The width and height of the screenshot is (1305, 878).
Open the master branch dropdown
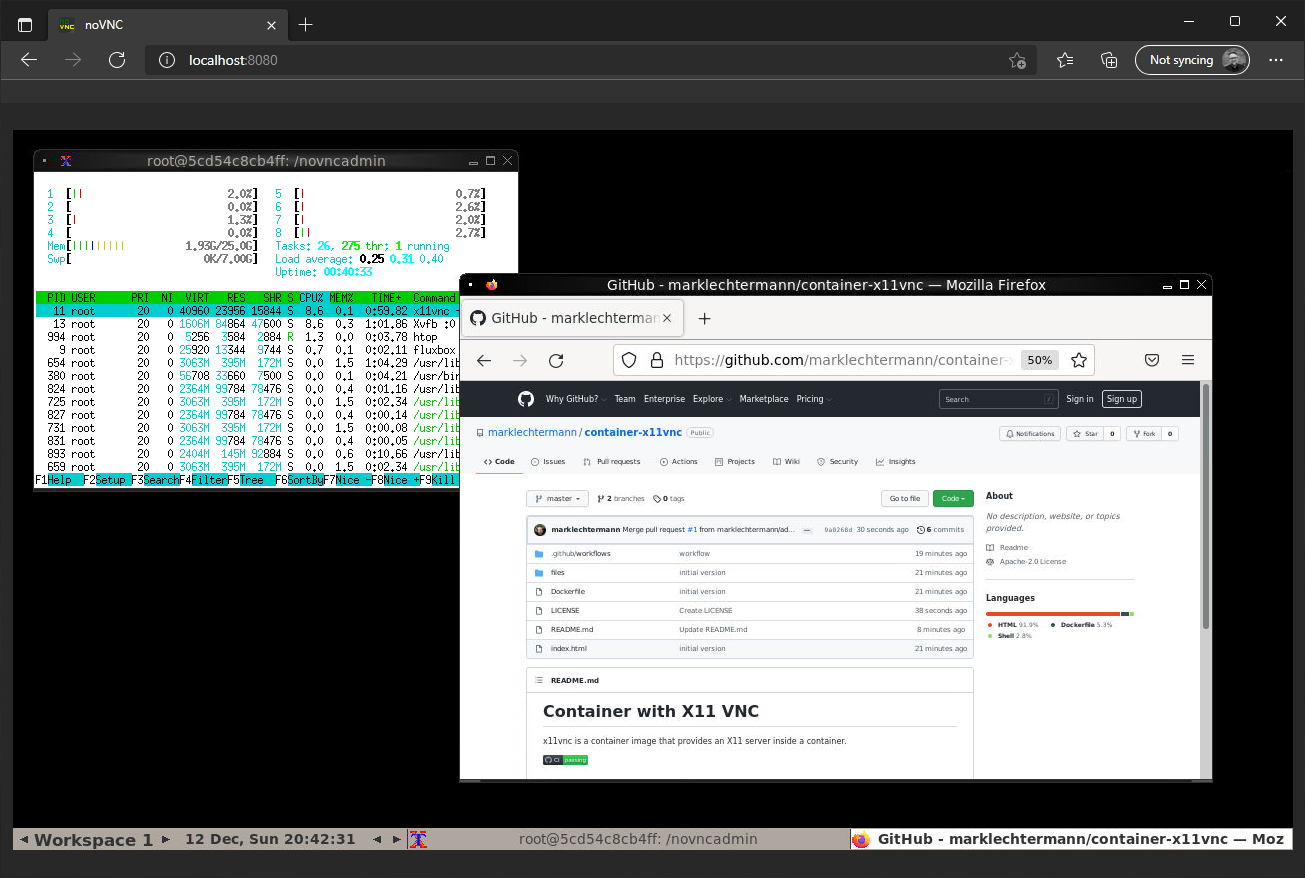[559, 498]
